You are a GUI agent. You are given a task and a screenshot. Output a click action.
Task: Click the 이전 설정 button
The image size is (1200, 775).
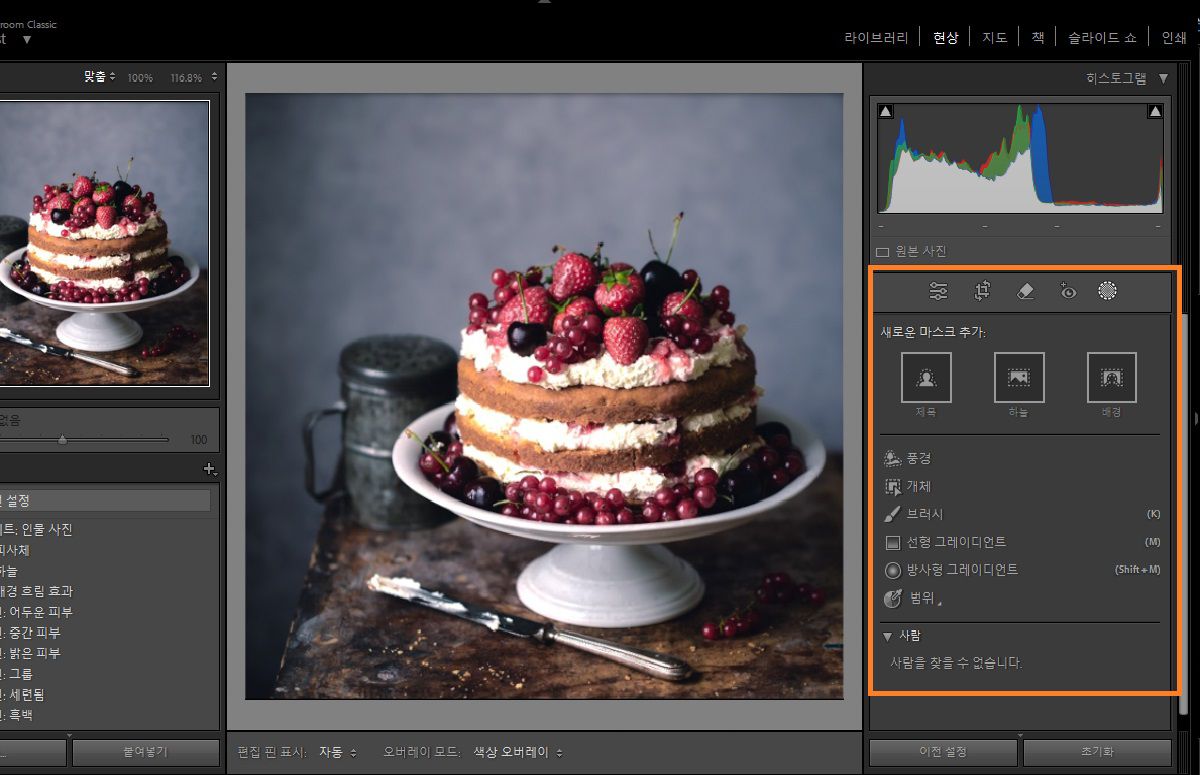click(x=943, y=752)
